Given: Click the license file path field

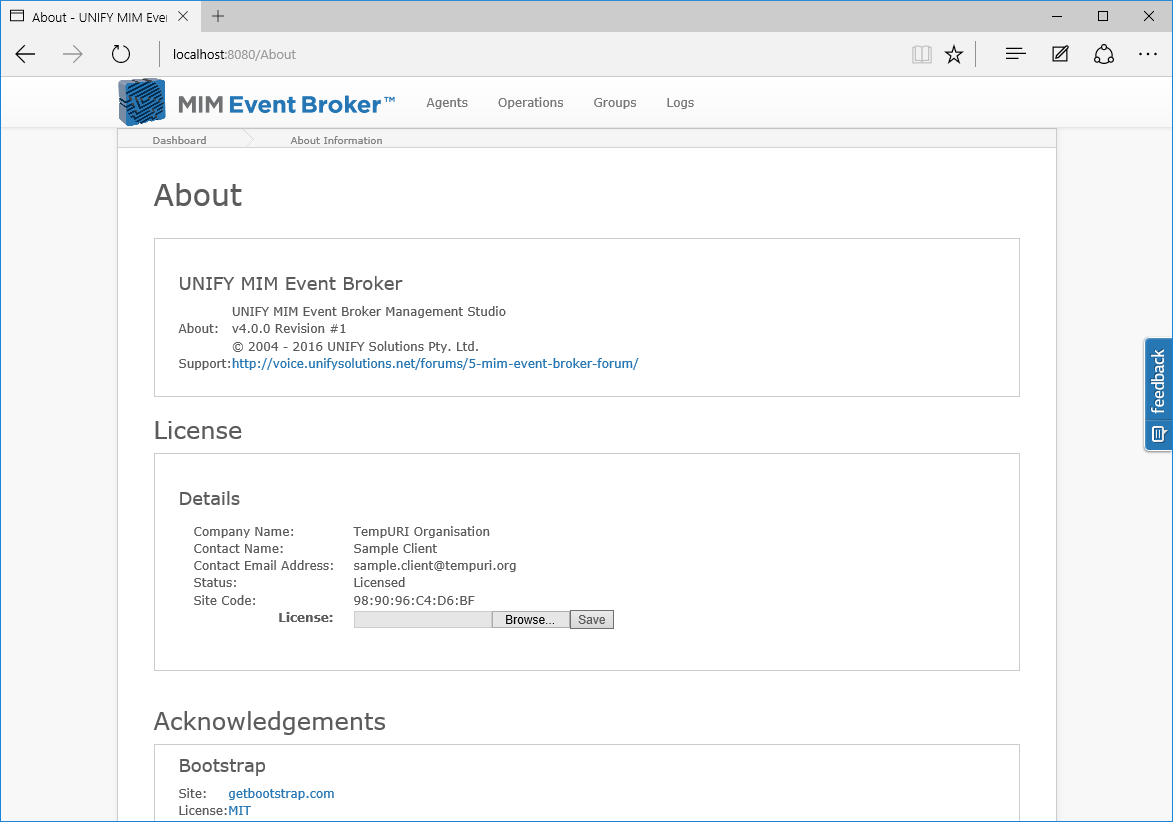Looking at the screenshot, I should 423,619.
